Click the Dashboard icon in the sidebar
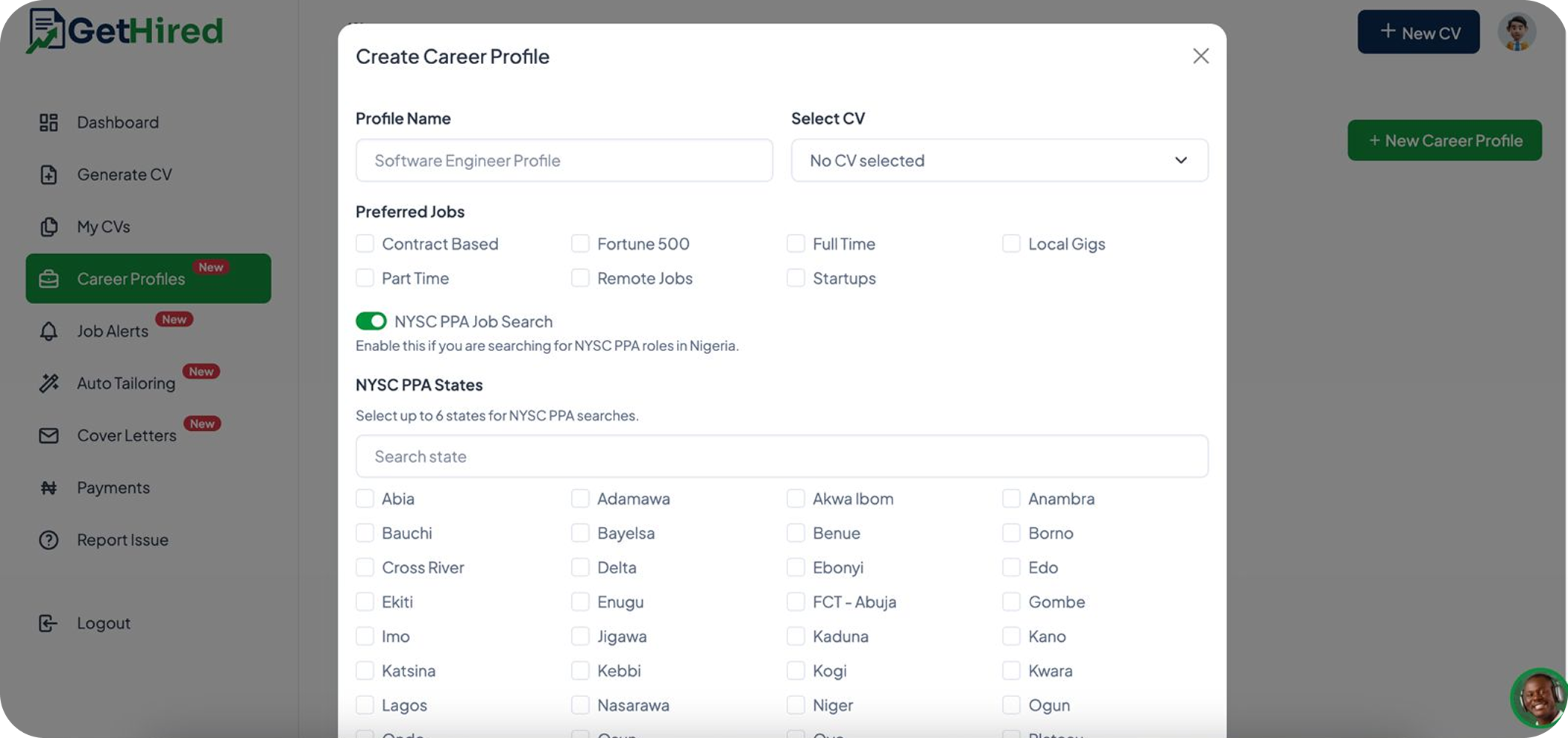This screenshot has width=1568, height=738. pos(49,122)
